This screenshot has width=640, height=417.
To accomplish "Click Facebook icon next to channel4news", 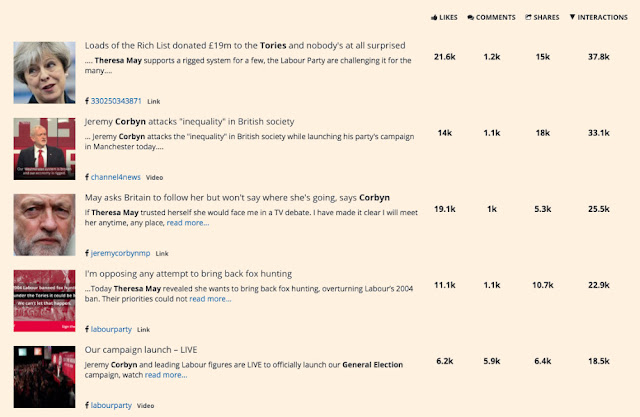I will [87, 177].
